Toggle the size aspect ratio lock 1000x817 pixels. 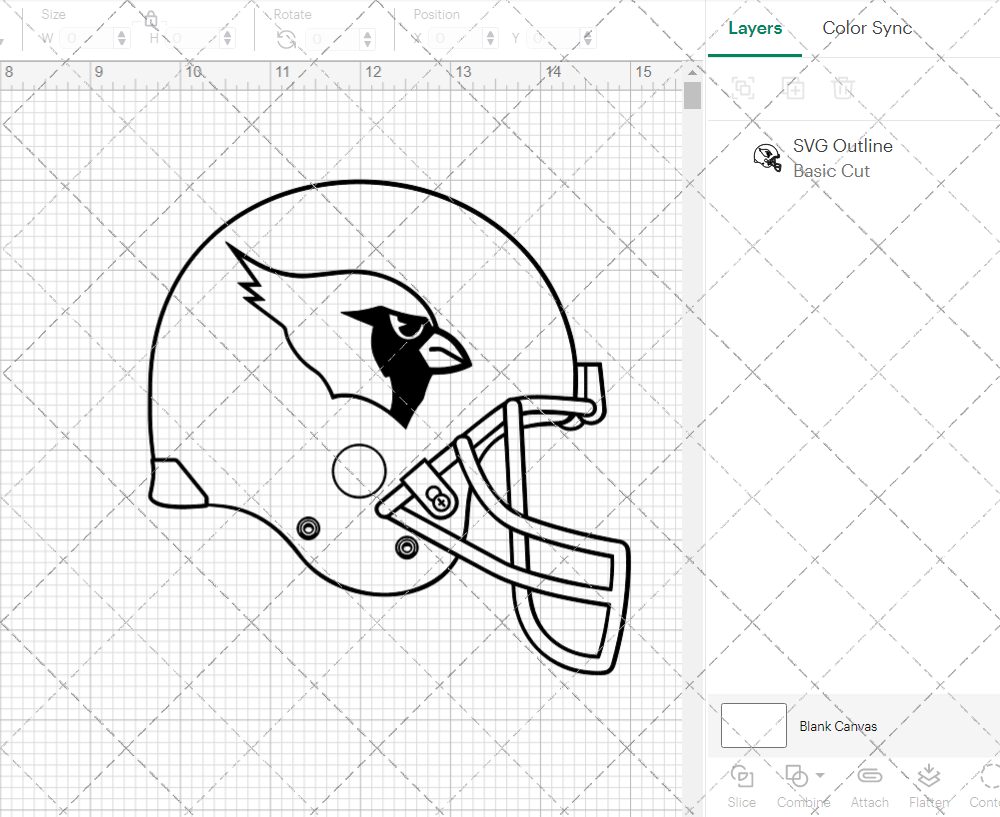coord(150,20)
